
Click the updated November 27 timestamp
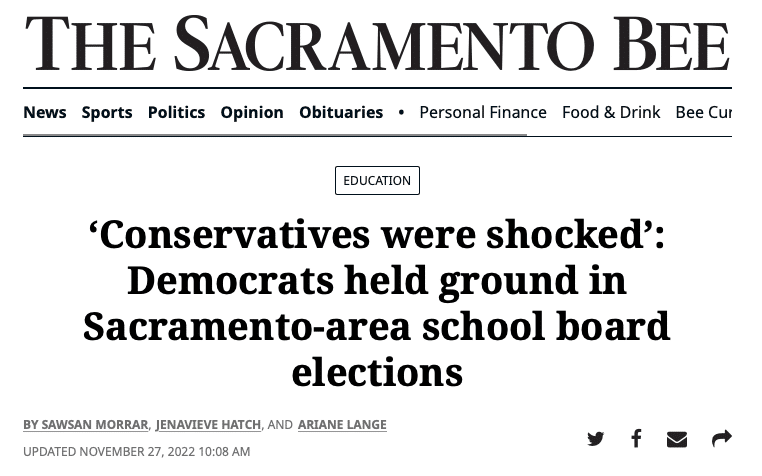[137, 452]
